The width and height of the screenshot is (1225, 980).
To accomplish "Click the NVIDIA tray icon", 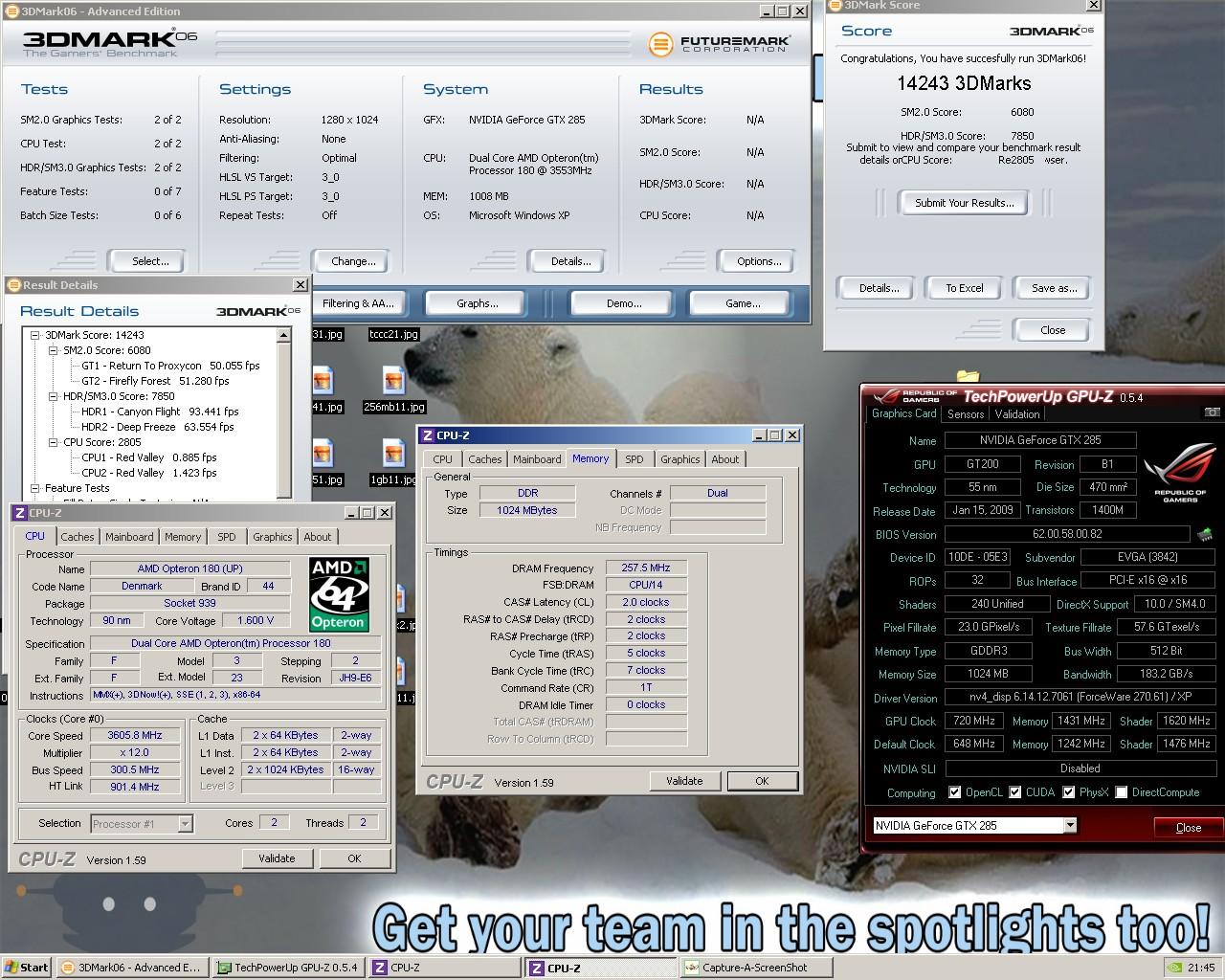I will [1174, 968].
